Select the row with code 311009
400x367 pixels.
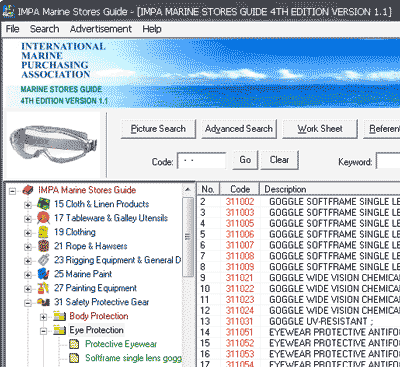click(299, 267)
